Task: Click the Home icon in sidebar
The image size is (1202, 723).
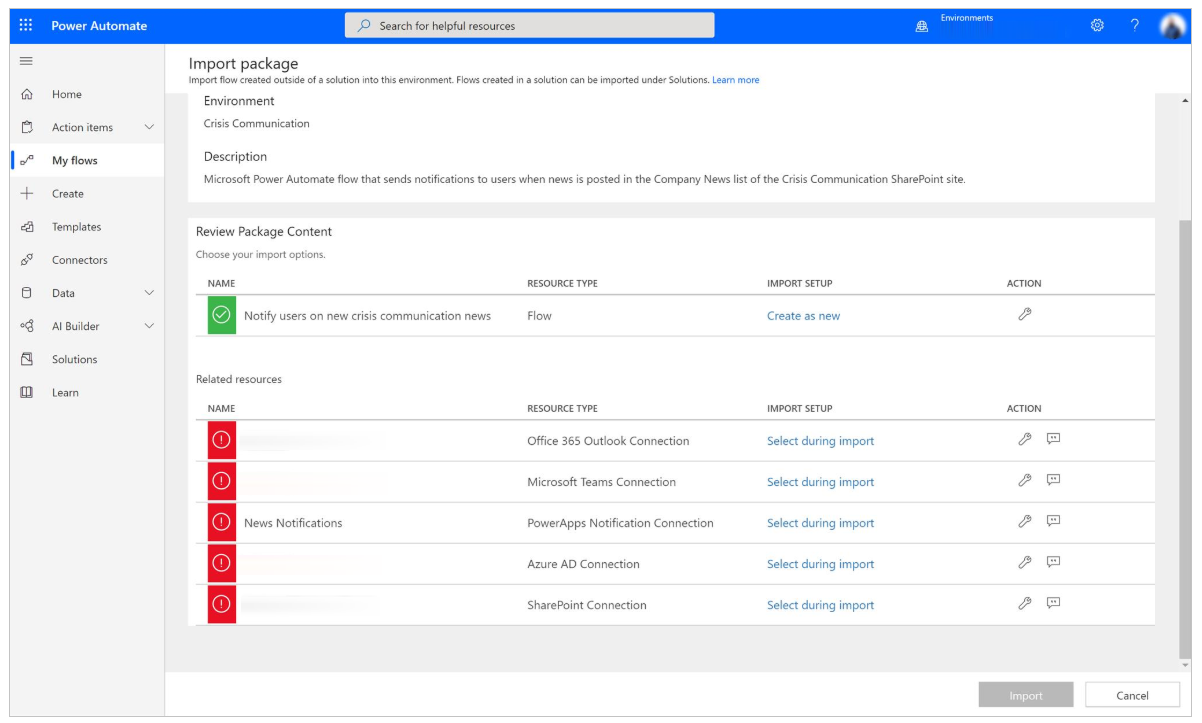Action: (27, 94)
